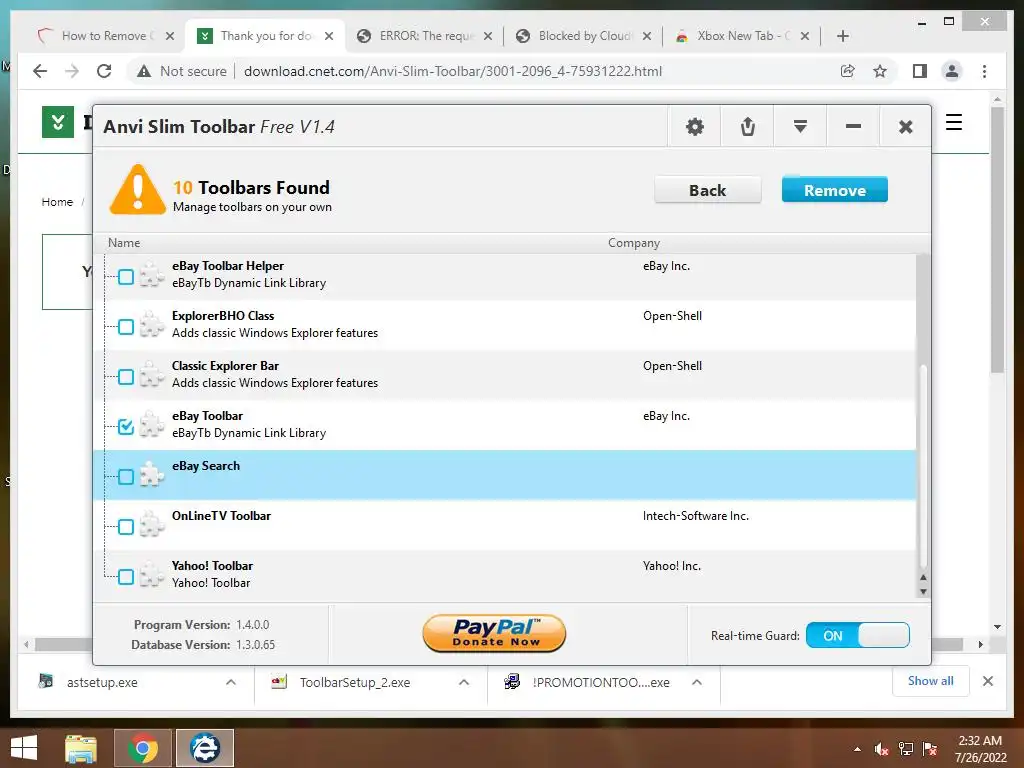
Task: Bookmark this page with star icon
Action: tap(880, 71)
